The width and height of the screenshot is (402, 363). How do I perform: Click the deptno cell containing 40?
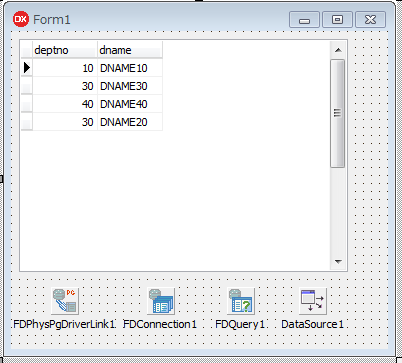65,104
